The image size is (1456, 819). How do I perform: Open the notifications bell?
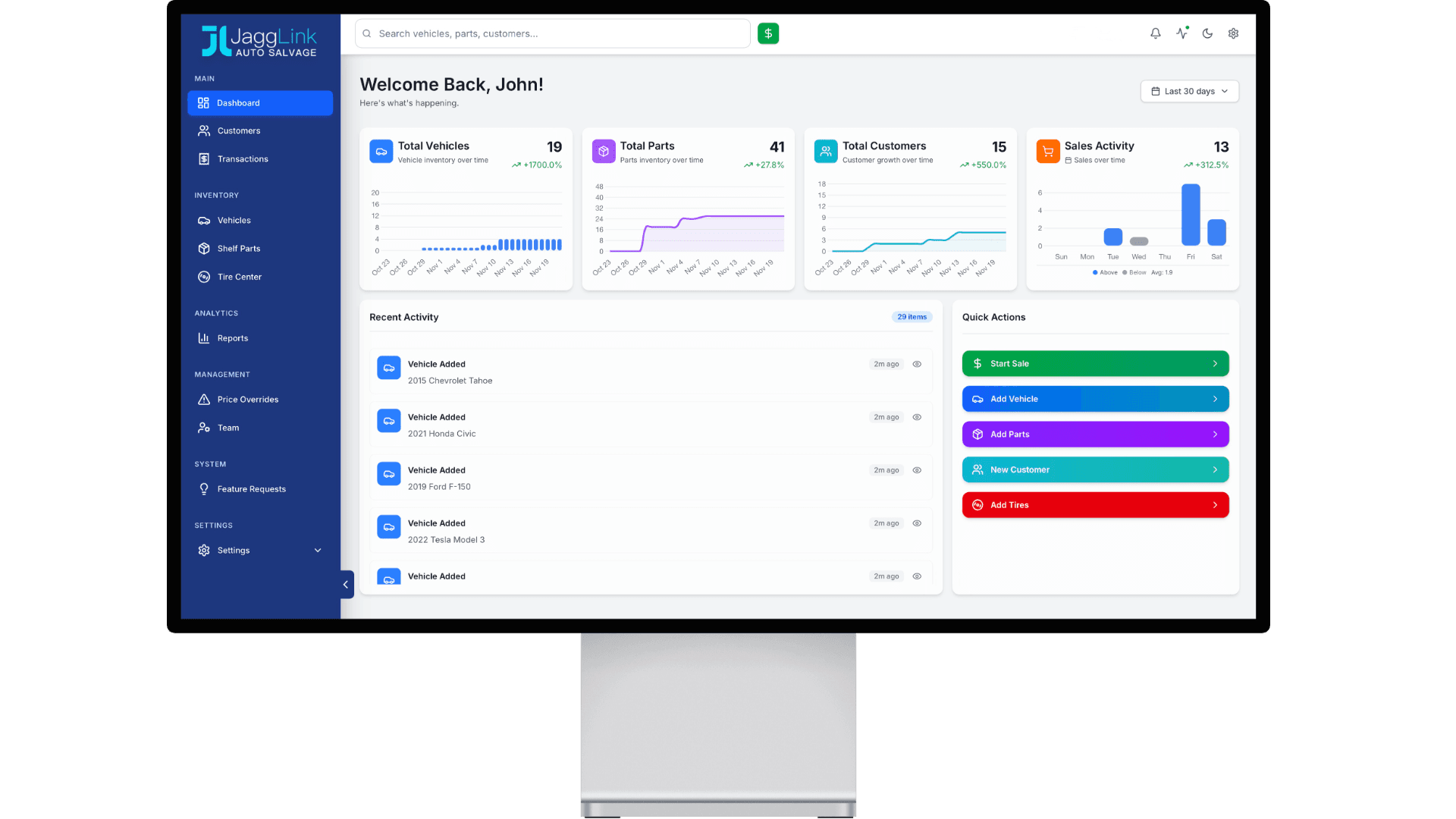[x=1155, y=33]
